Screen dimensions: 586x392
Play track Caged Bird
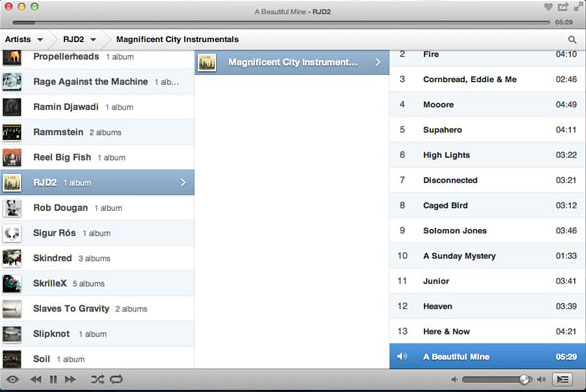[x=488, y=205]
